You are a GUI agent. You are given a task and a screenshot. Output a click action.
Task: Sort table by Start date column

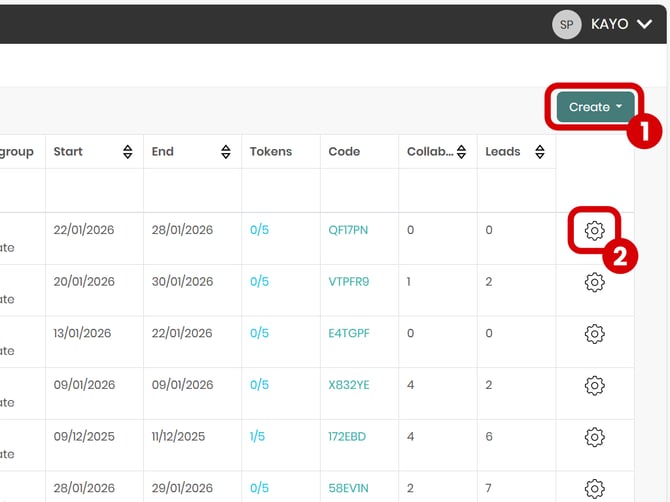pyautogui.click(x=128, y=152)
